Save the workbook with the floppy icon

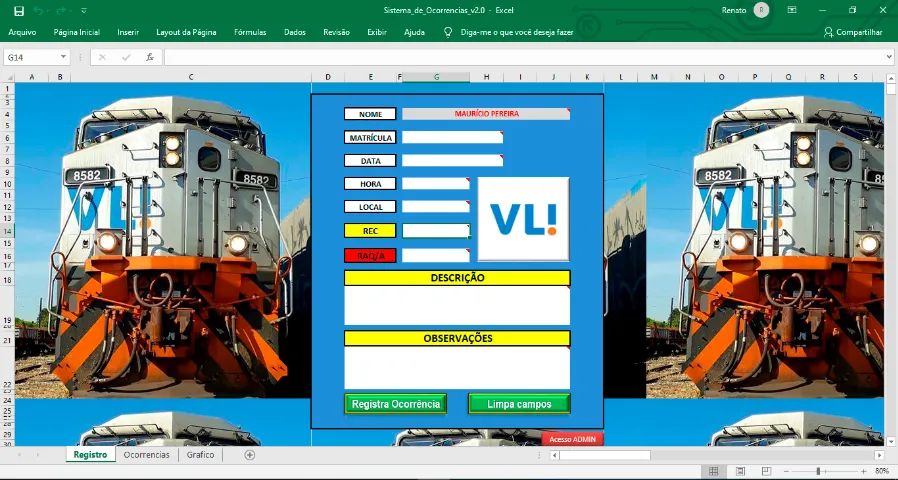click(19, 11)
